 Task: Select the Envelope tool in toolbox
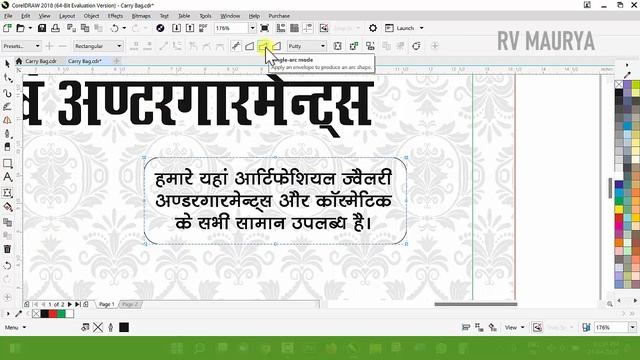(7, 193)
